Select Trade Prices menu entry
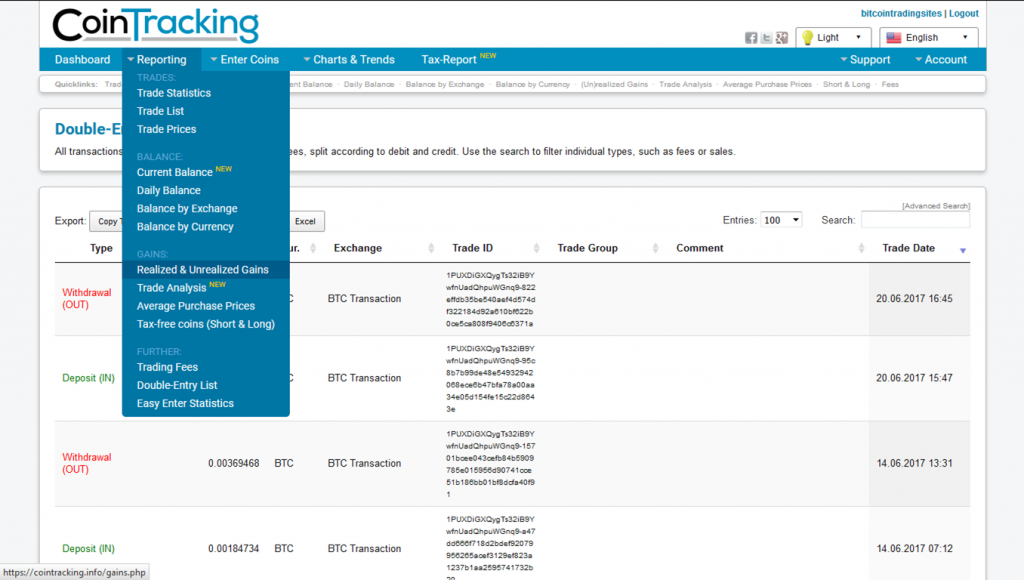Image resolution: width=1024 pixels, height=580 pixels. click(x=167, y=129)
